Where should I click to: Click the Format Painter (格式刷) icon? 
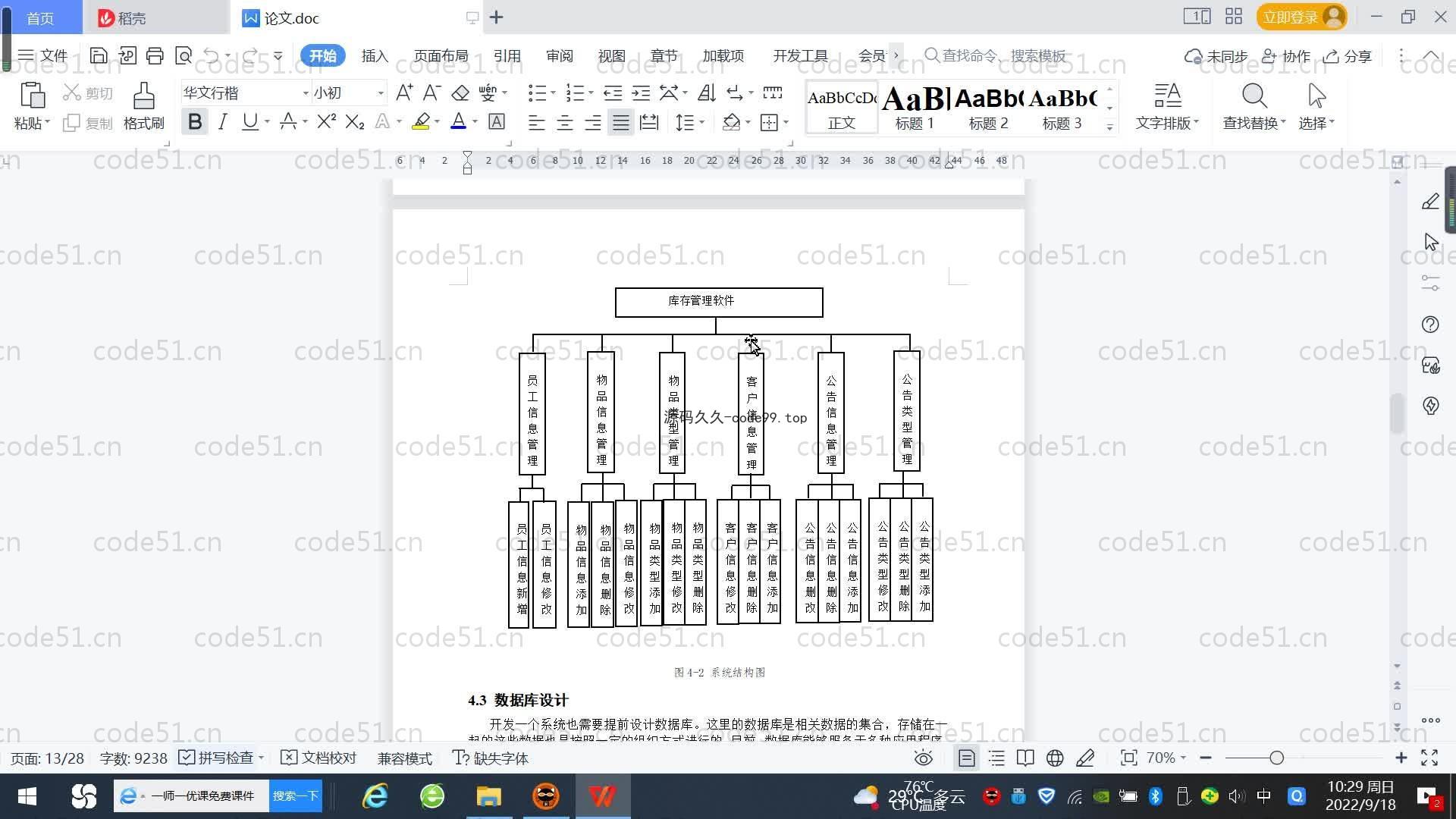(143, 97)
